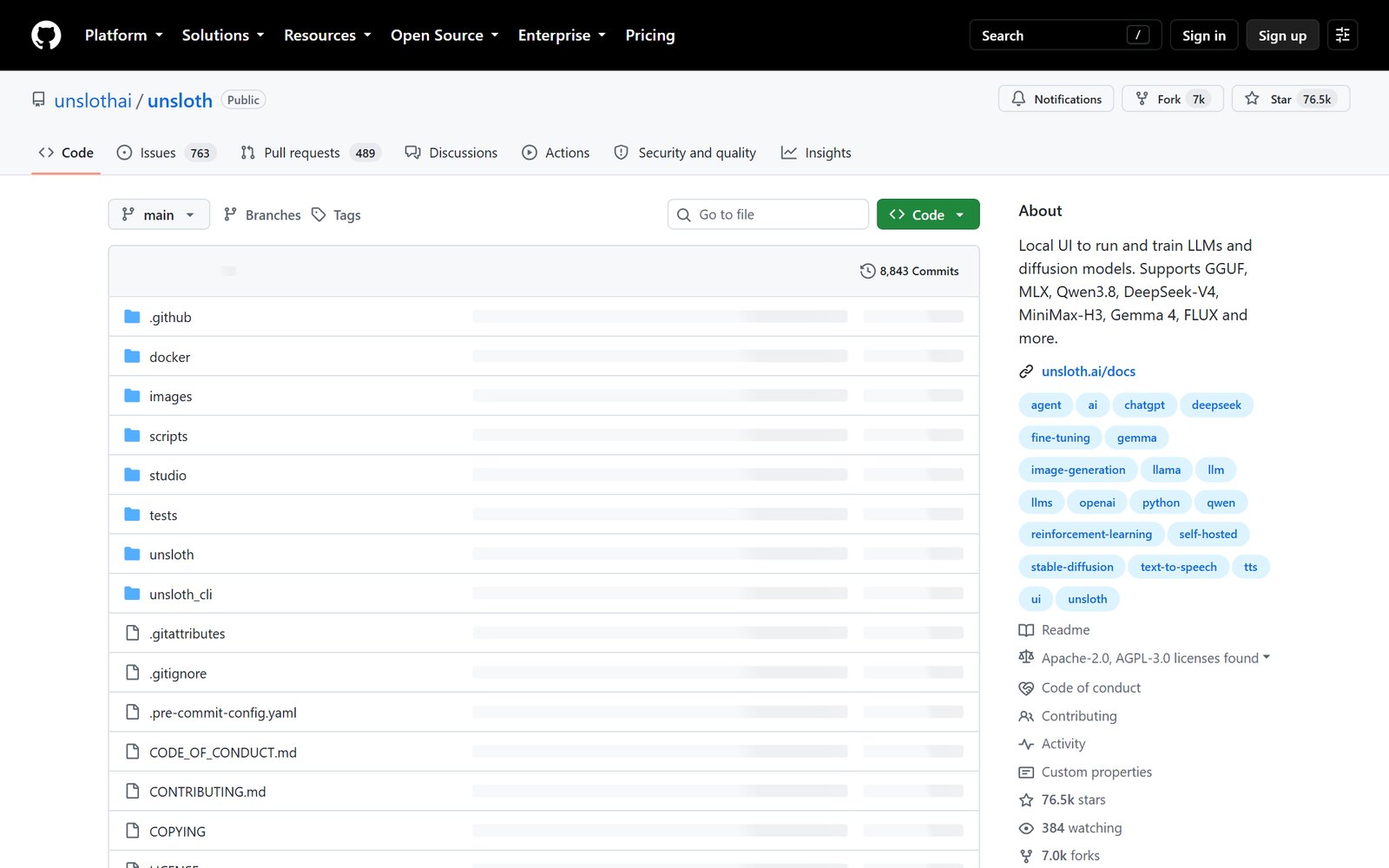Viewport: 1389px width, 868px height.
Task: View all Branches
Action: tap(262, 214)
